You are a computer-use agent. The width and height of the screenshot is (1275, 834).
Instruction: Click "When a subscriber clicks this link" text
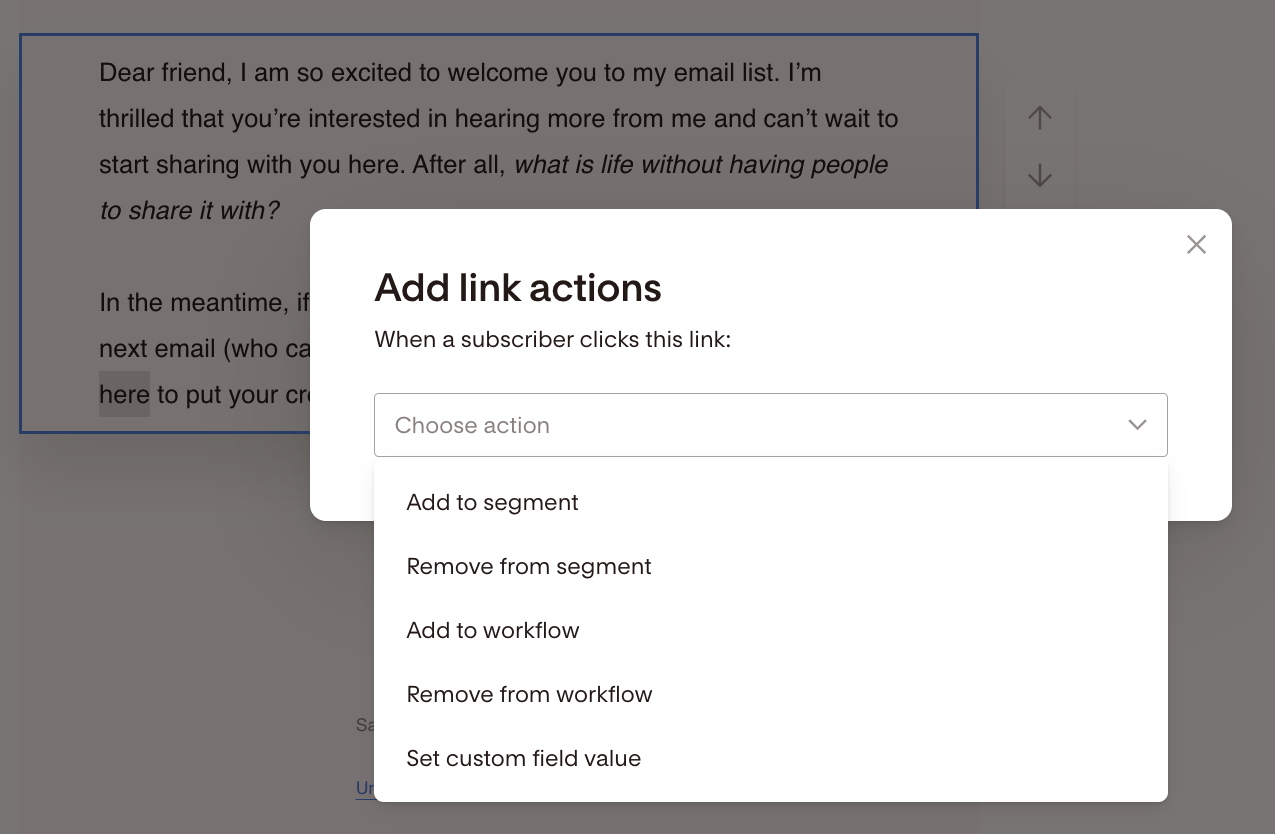click(553, 340)
